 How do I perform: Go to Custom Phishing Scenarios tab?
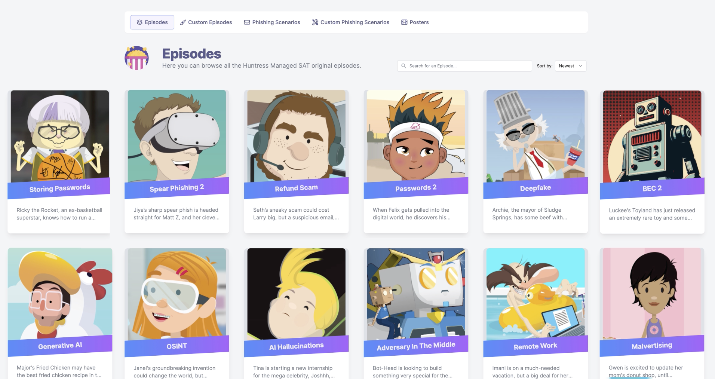(350, 22)
